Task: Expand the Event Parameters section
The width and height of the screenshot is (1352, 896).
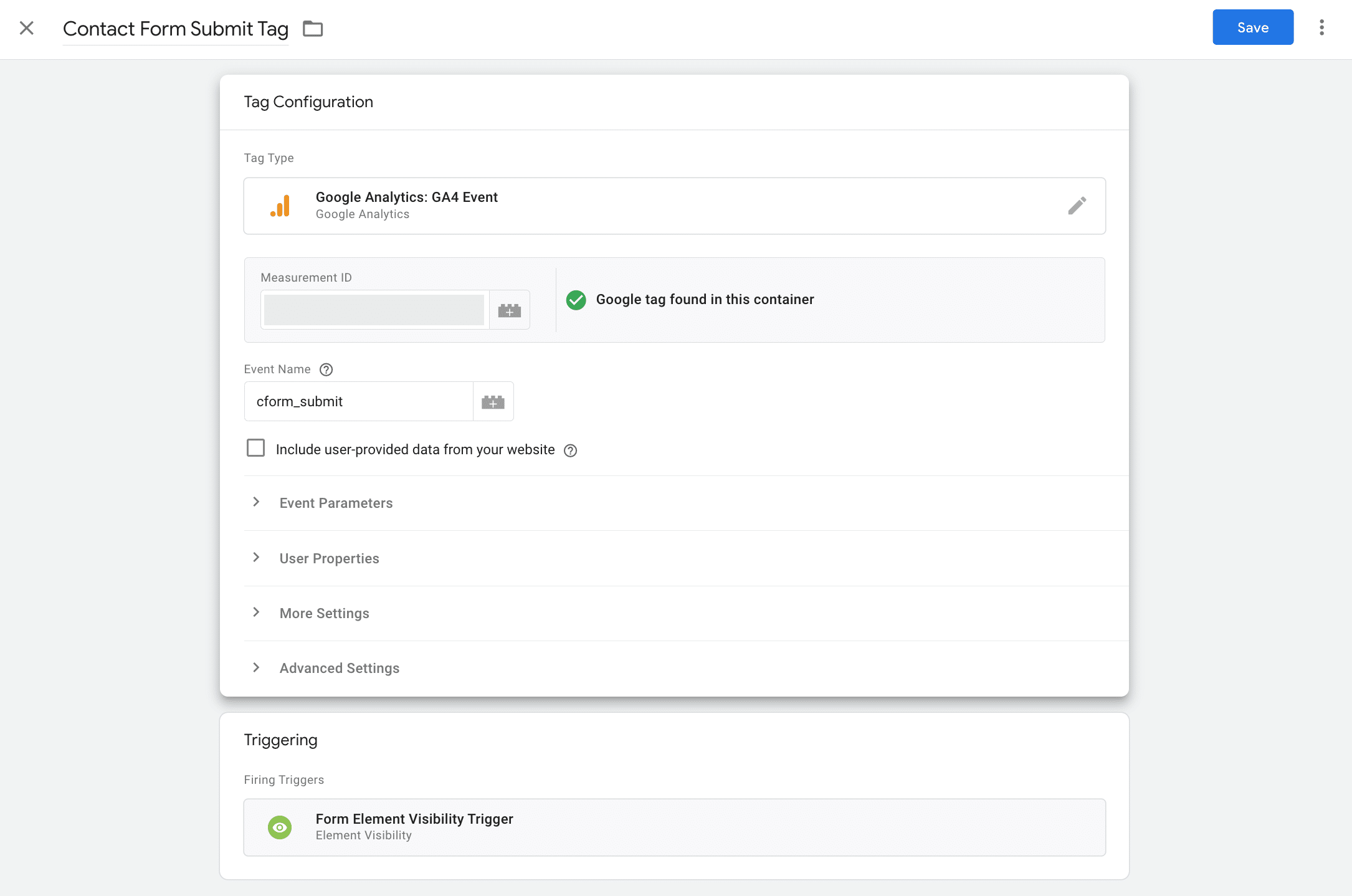Action: click(257, 502)
